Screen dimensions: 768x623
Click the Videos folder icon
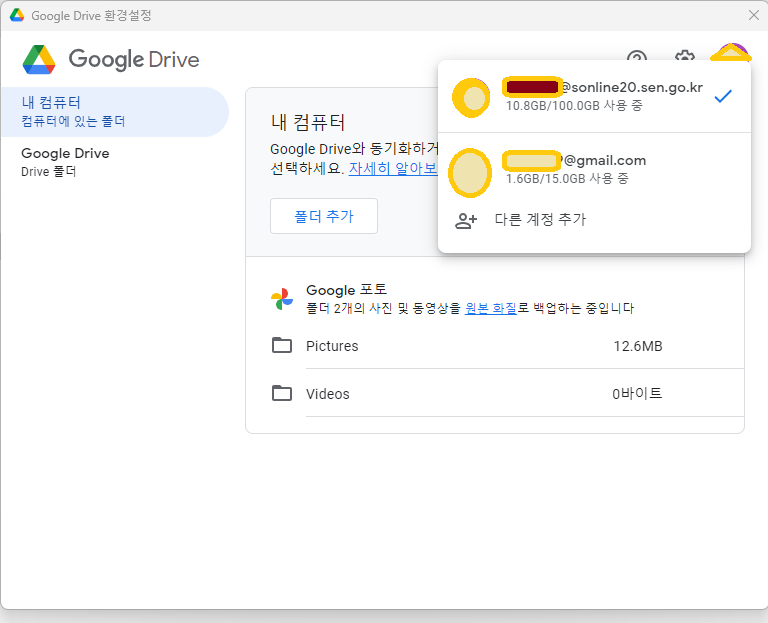pos(282,393)
